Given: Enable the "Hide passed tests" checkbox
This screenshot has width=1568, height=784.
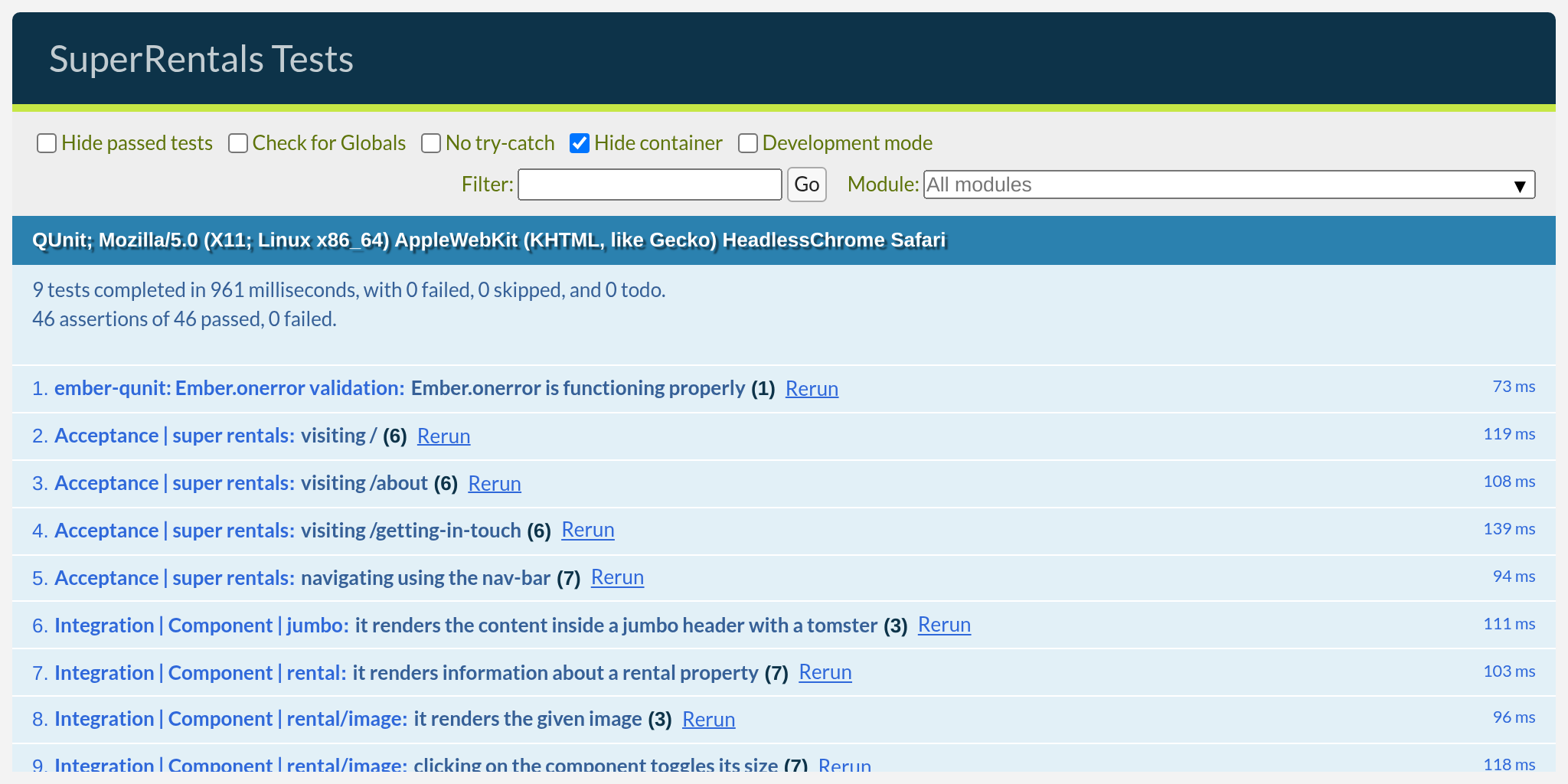Looking at the screenshot, I should tap(47, 143).
